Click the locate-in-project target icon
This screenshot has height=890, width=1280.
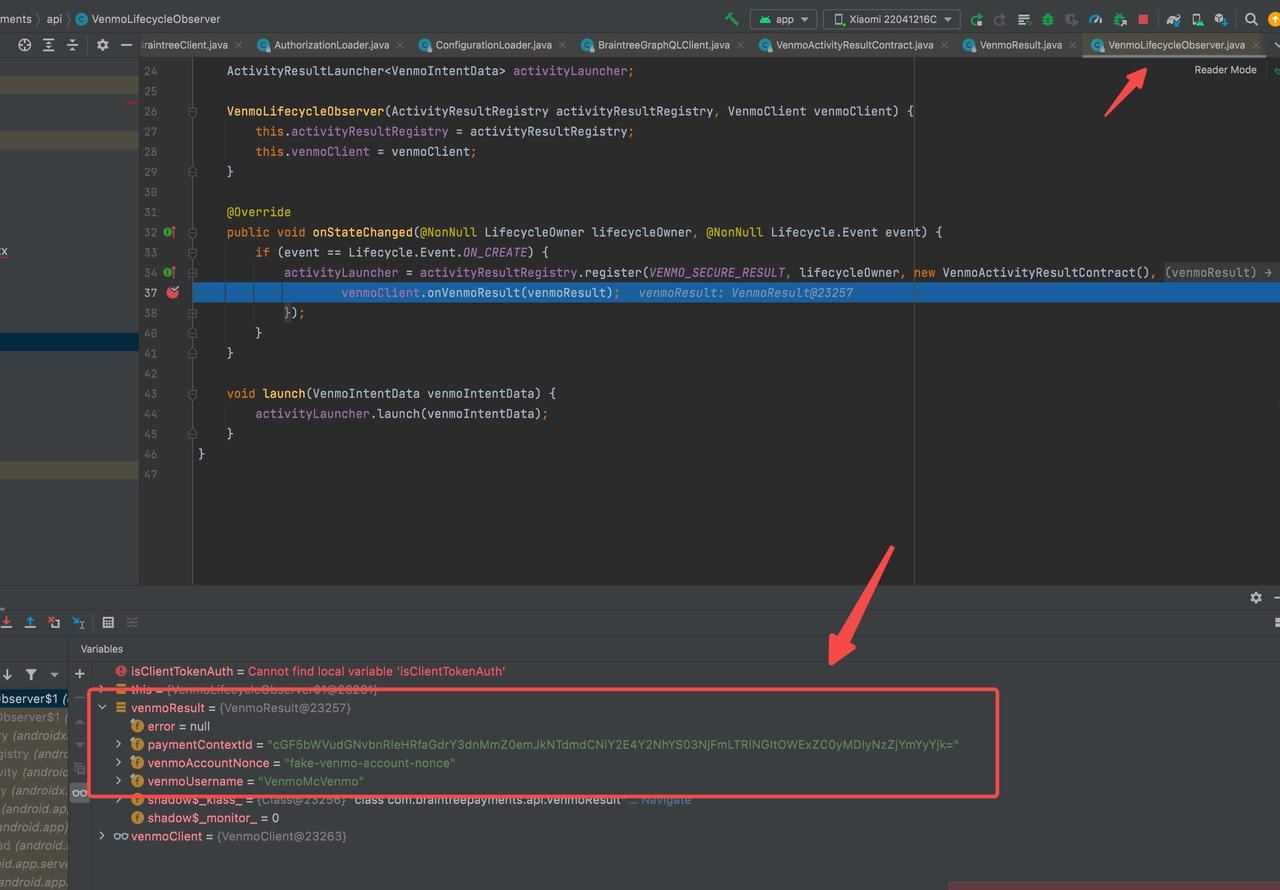(x=25, y=45)
